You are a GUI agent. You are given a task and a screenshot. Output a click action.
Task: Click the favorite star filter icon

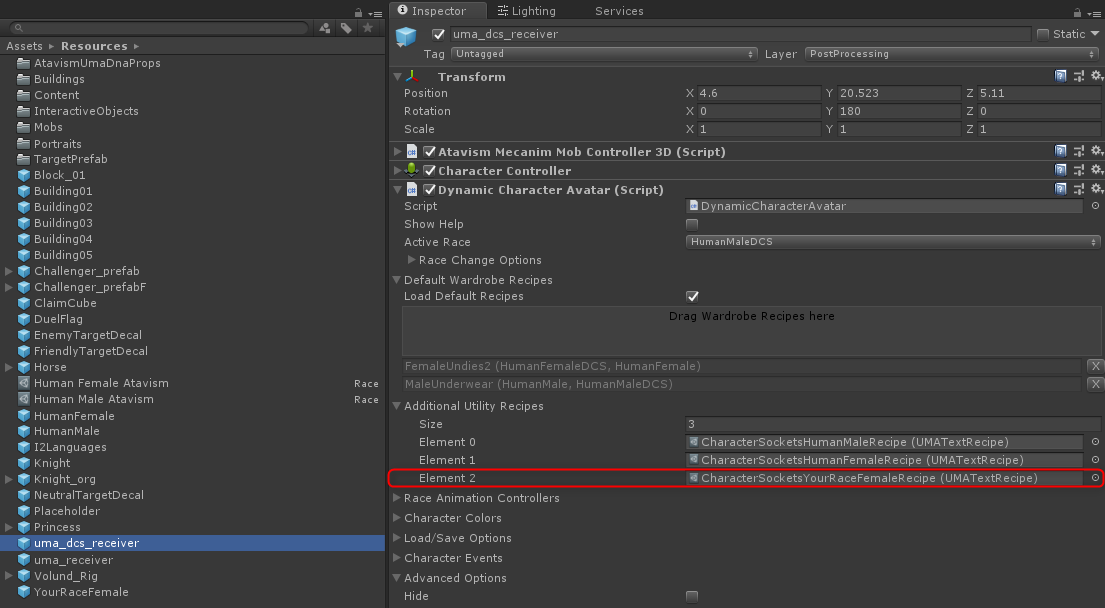[x=368, y=28]
